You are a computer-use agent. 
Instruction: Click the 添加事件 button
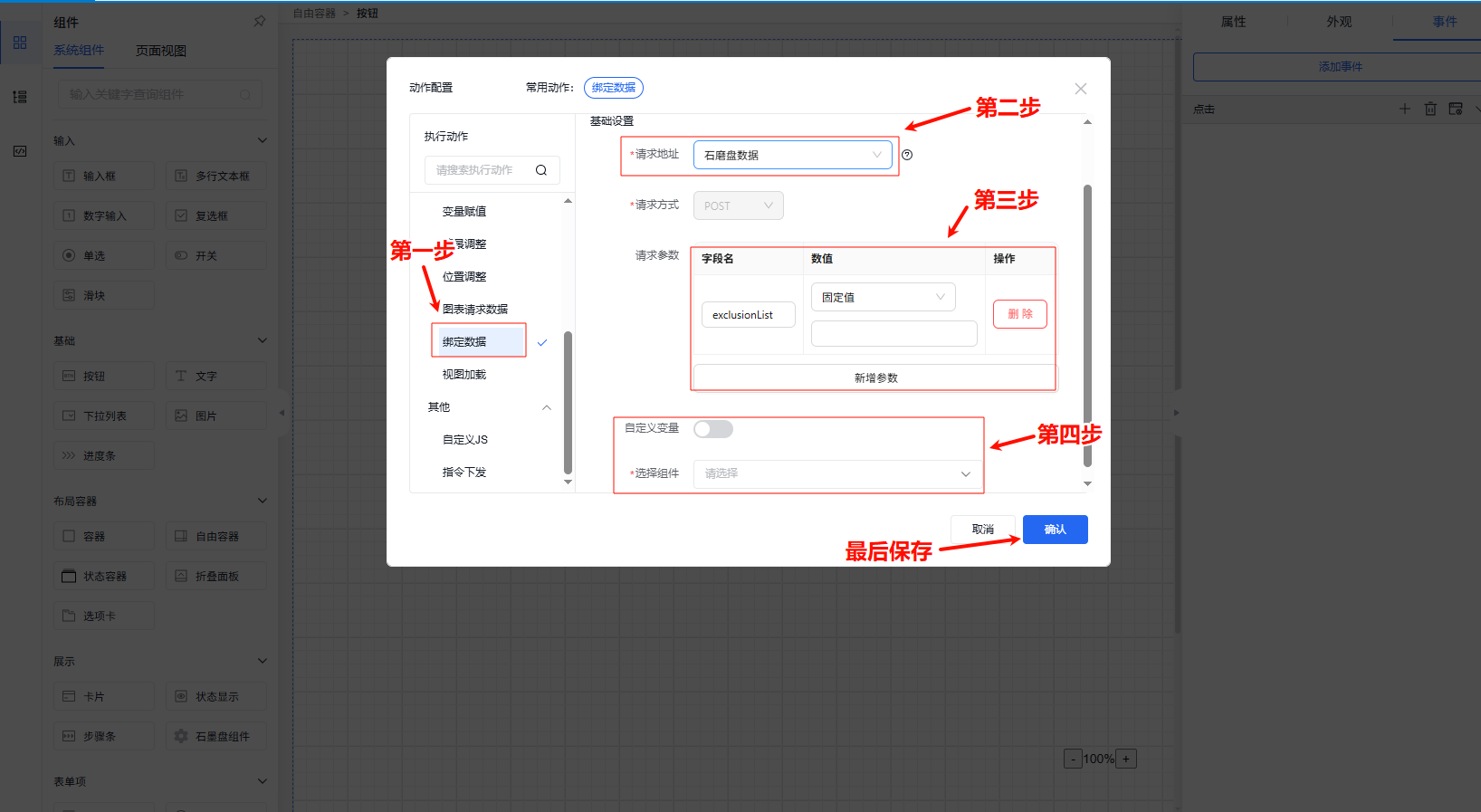tap(1341, 67)
